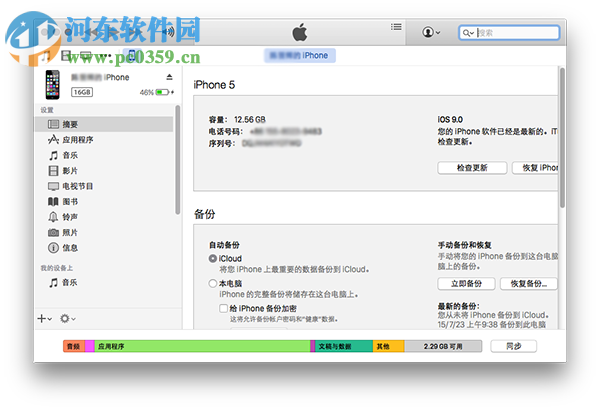Click the 容量 12.56 GB text
Viewport: 600px width, 410px height.
coord(237,120)
